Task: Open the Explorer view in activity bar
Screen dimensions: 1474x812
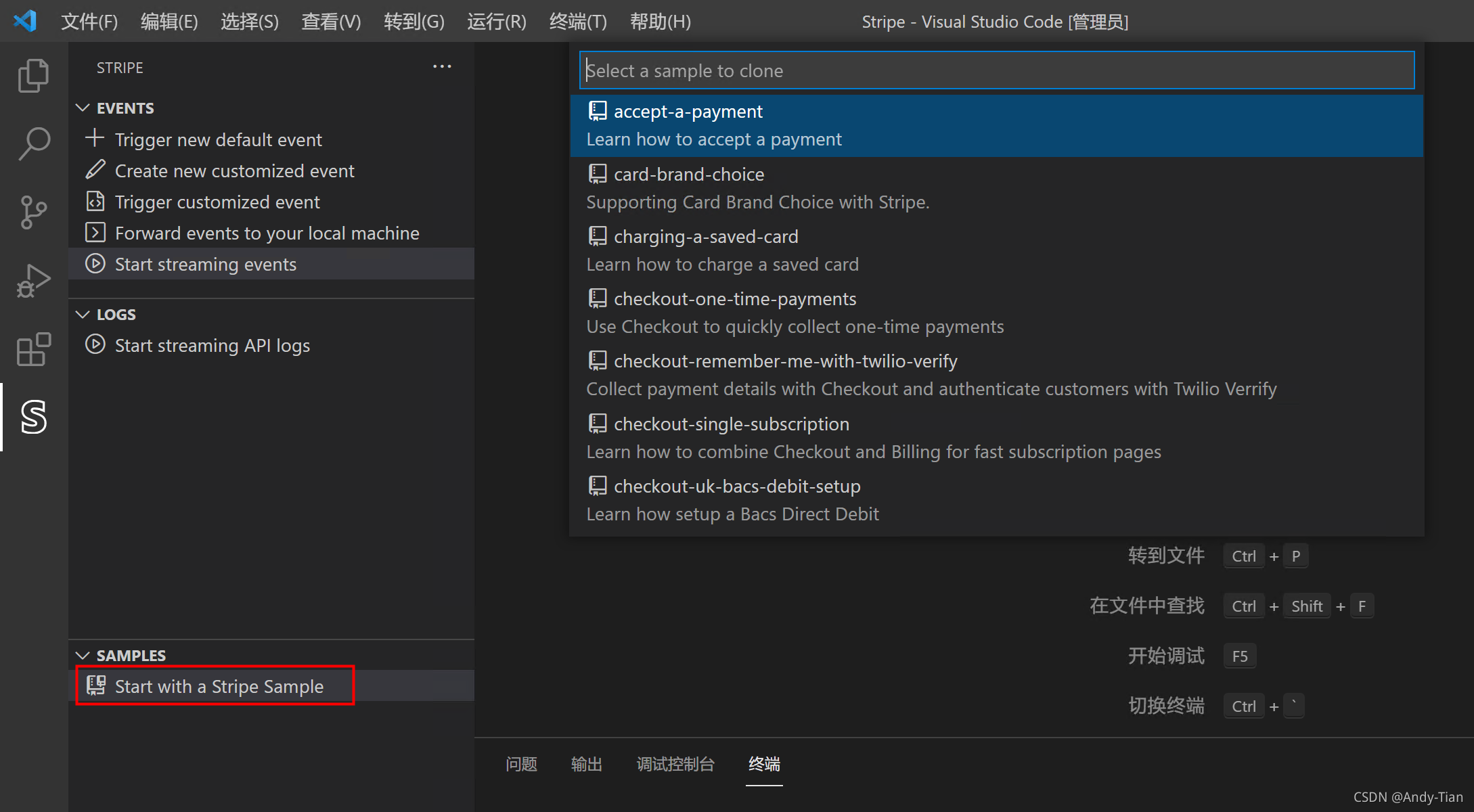Action: click(x=33, y=75)
